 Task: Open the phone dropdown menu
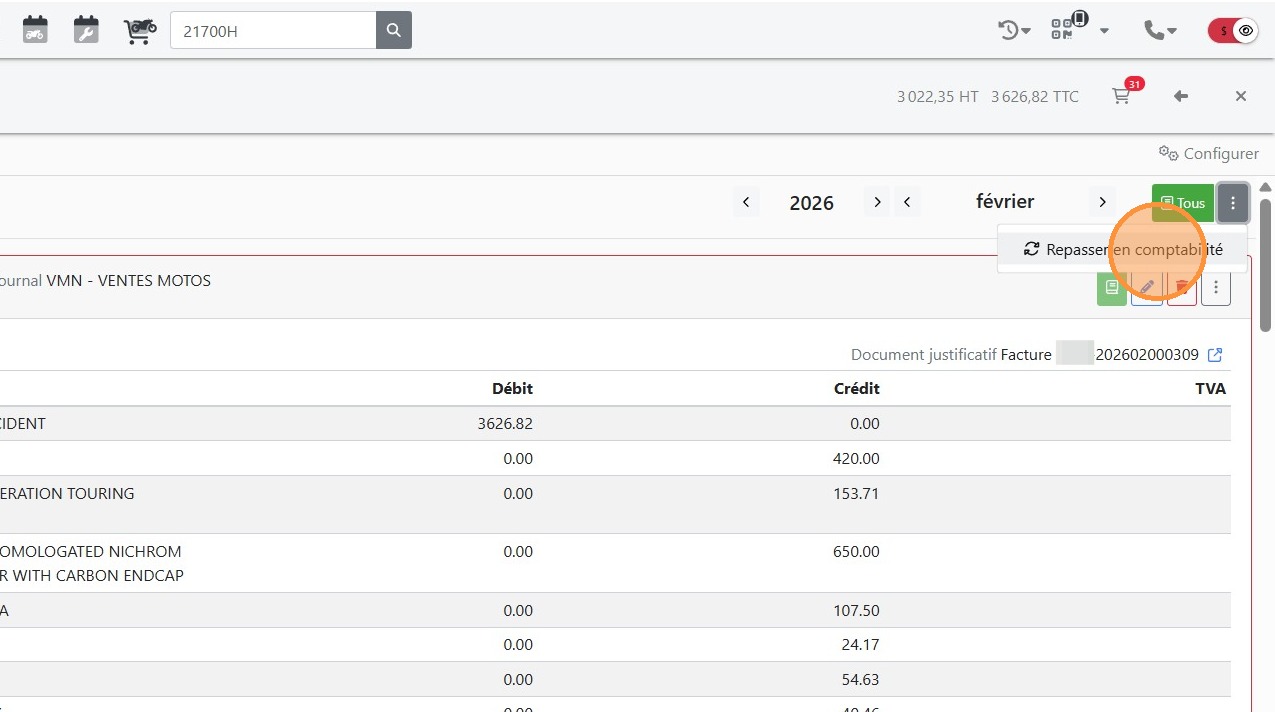pos(1160,30)
